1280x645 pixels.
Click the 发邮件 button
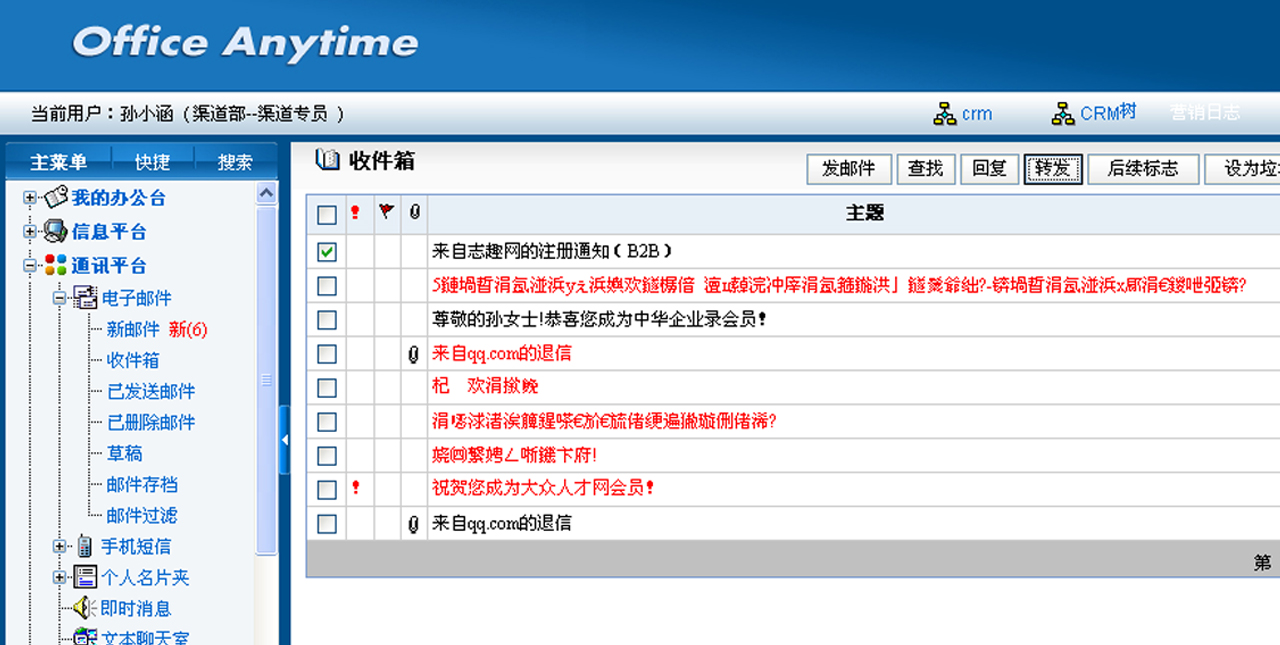coord(848,169)
